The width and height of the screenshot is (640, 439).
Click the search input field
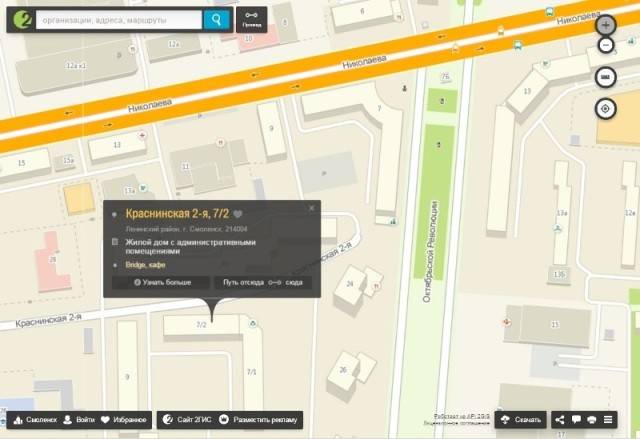click(118, 19)
